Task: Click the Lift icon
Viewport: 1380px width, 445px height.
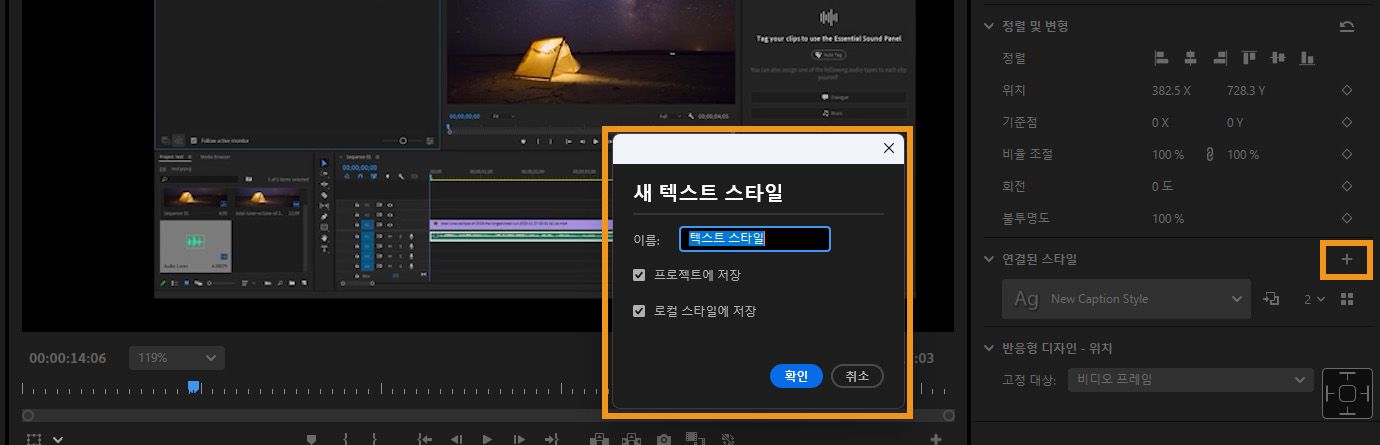Action: (x=600, y=439)
